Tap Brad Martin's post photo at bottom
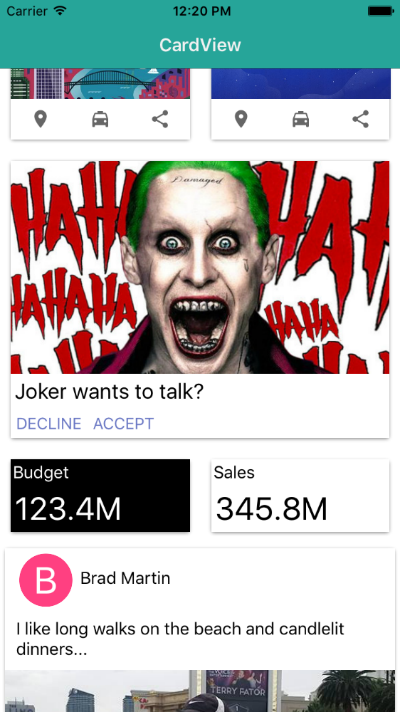This screenshot has height=712, width=400. point(200,691)
